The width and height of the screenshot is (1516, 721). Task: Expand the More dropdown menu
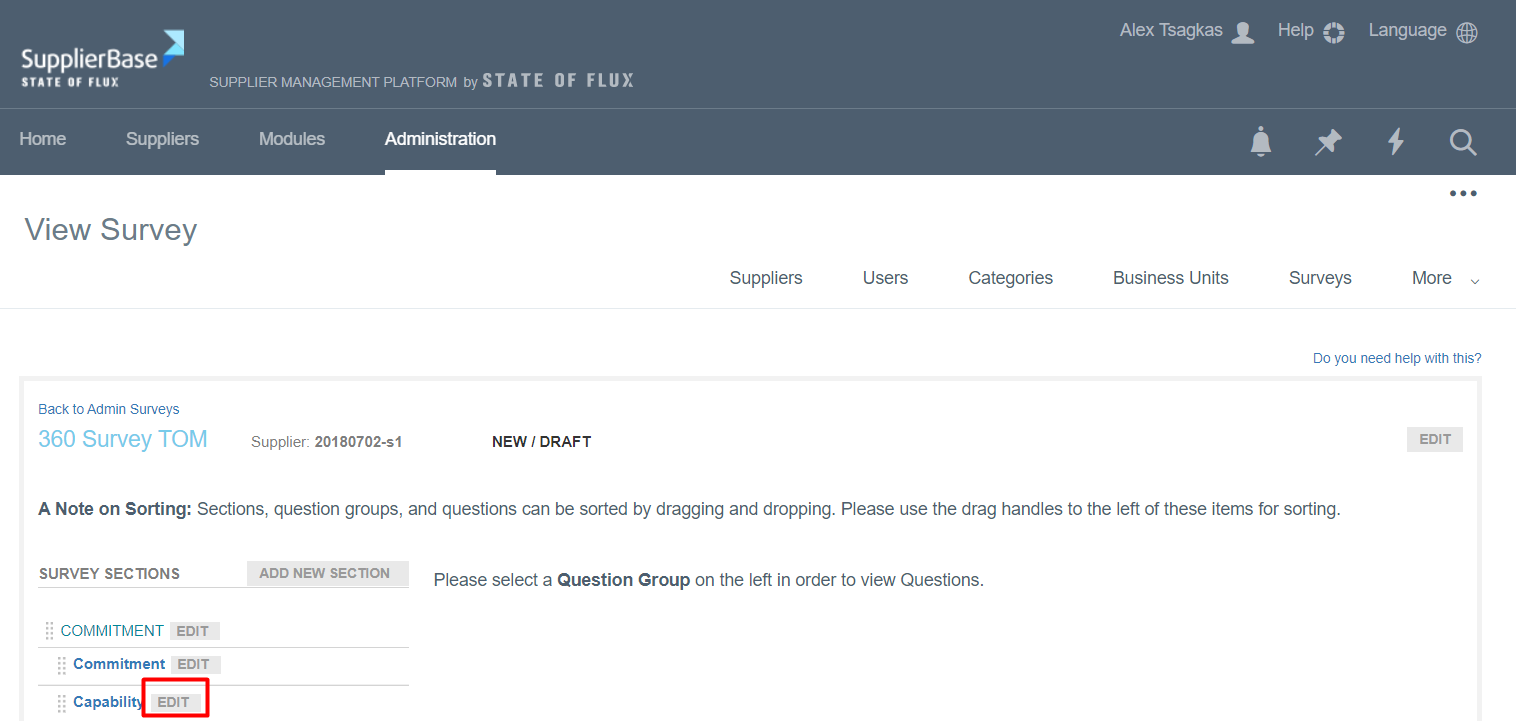pos(1445,279)
